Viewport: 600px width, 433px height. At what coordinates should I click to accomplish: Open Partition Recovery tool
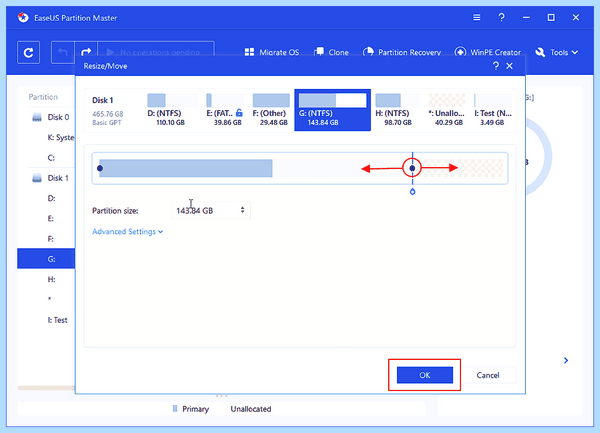point(402,52)
